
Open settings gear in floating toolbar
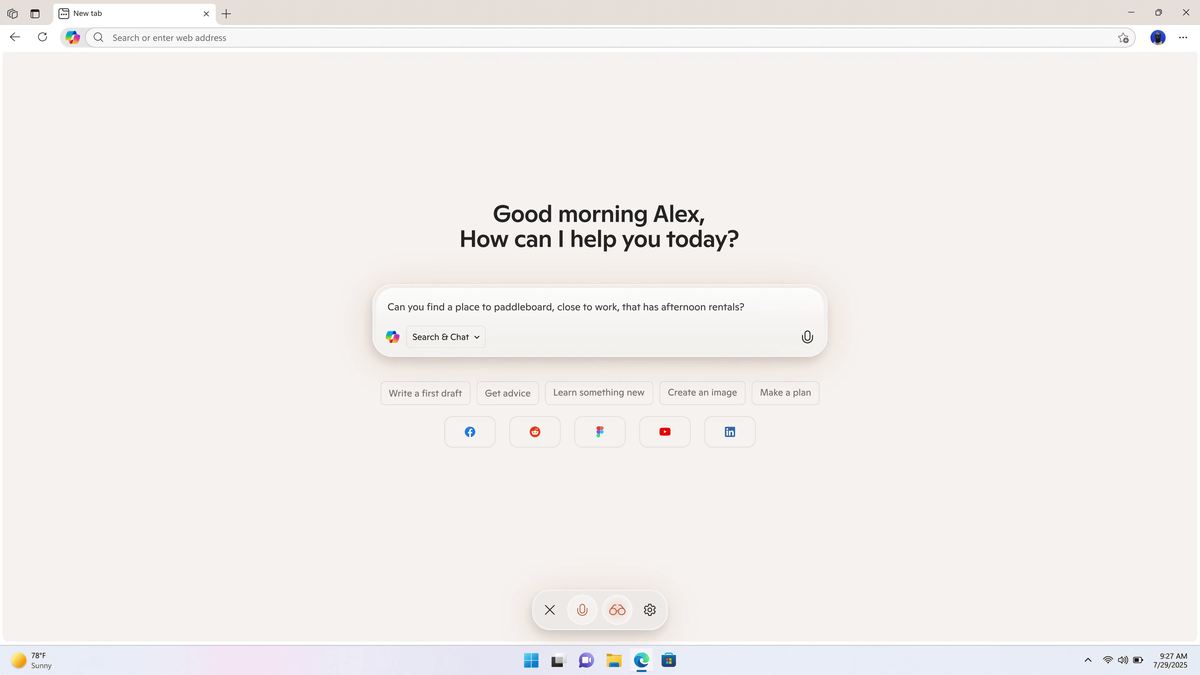click(650, 610)
